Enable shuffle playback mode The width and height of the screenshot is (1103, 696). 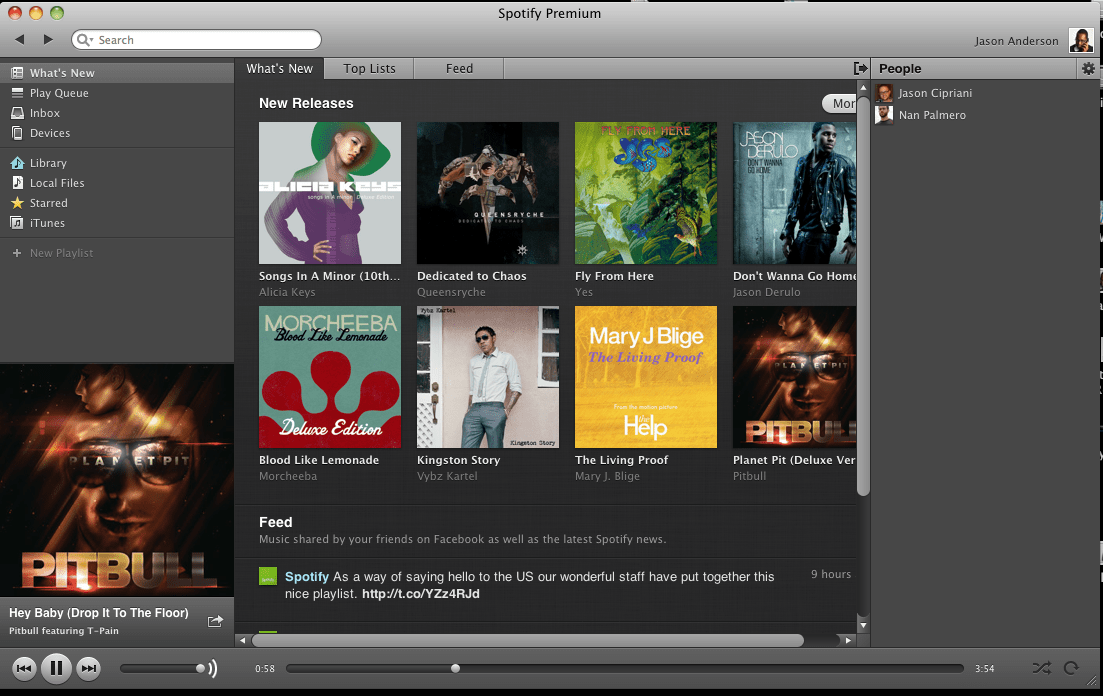tap(1040, 668)
